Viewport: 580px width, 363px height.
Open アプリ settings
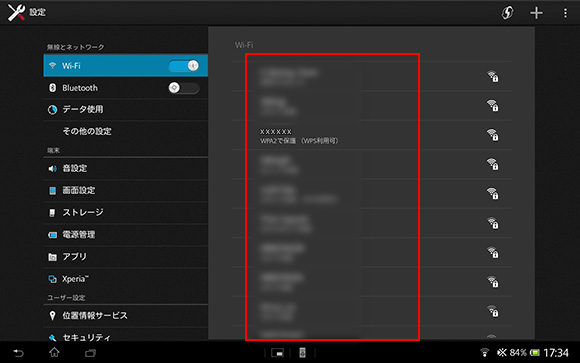click(125, 256)
